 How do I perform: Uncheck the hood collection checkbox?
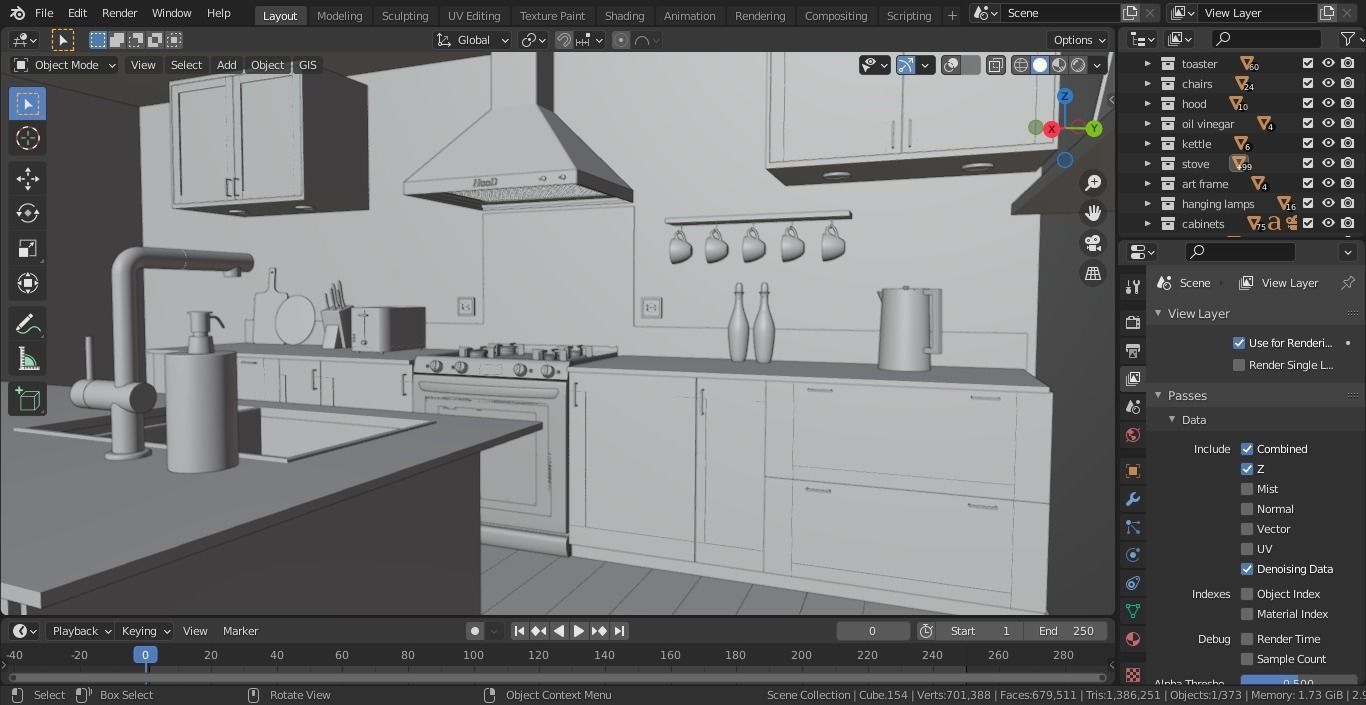1308,103
